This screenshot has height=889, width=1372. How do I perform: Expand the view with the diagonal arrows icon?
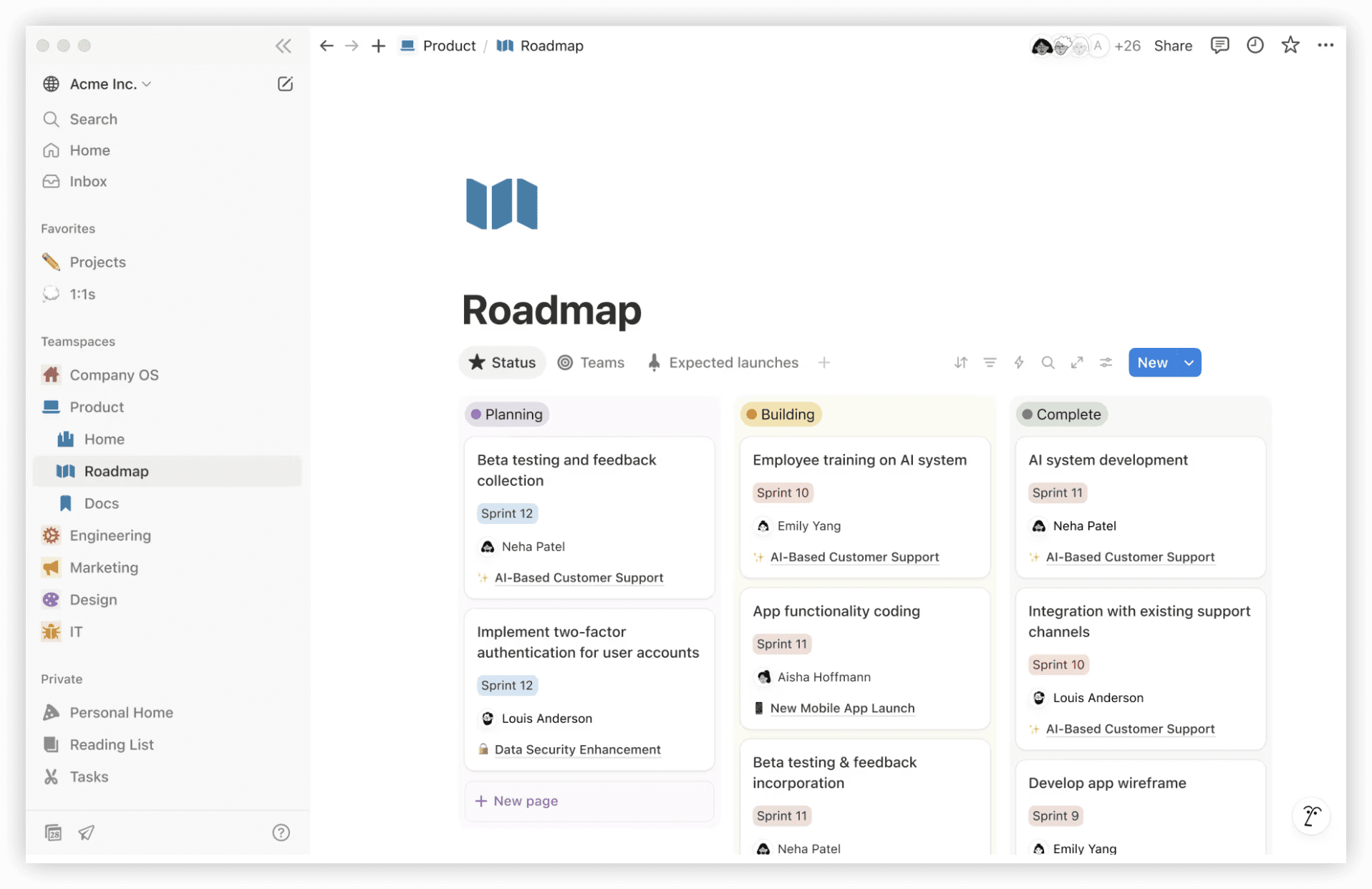pos(1077,362)
